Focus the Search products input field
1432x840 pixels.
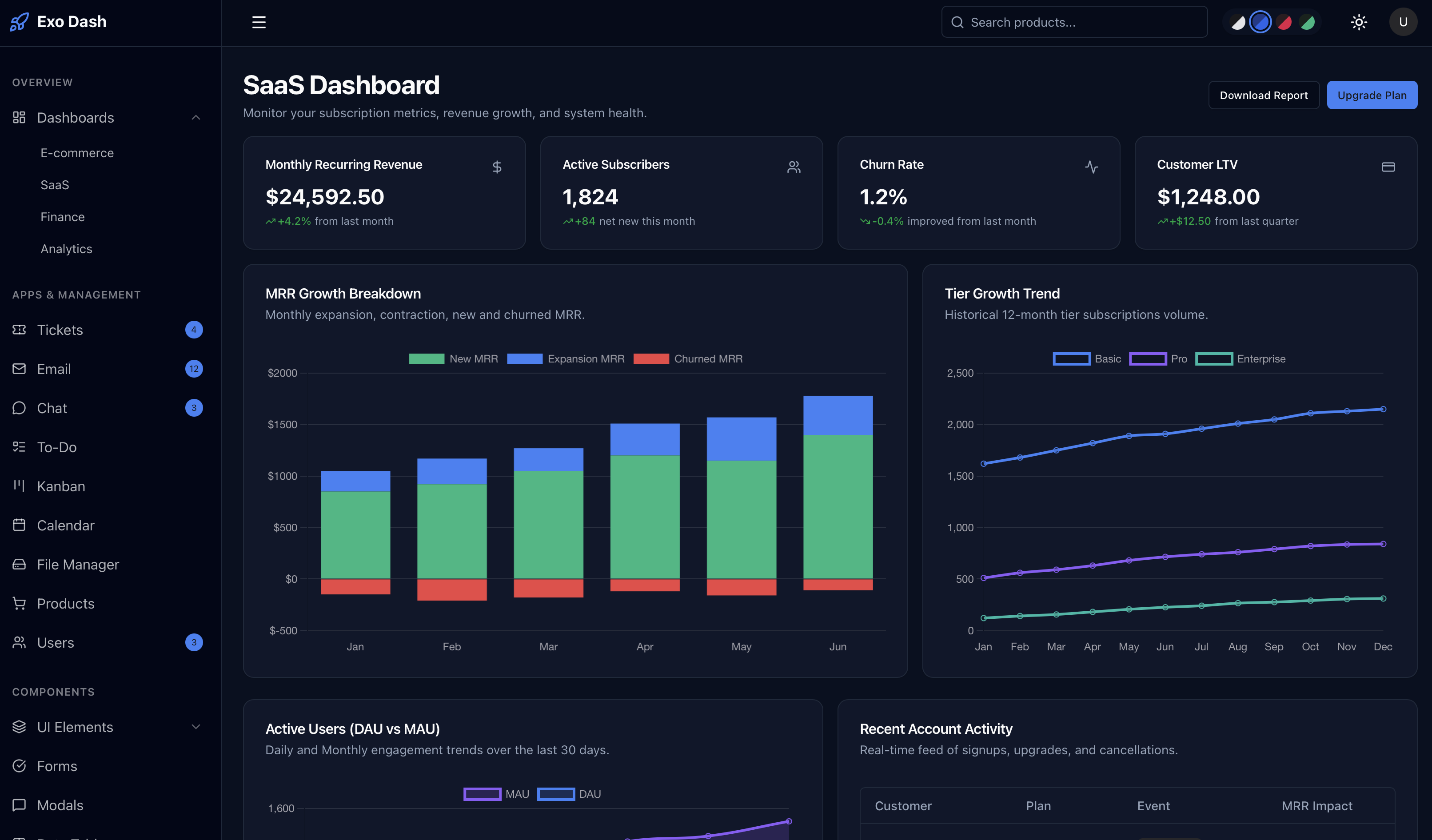[1074, 22]
